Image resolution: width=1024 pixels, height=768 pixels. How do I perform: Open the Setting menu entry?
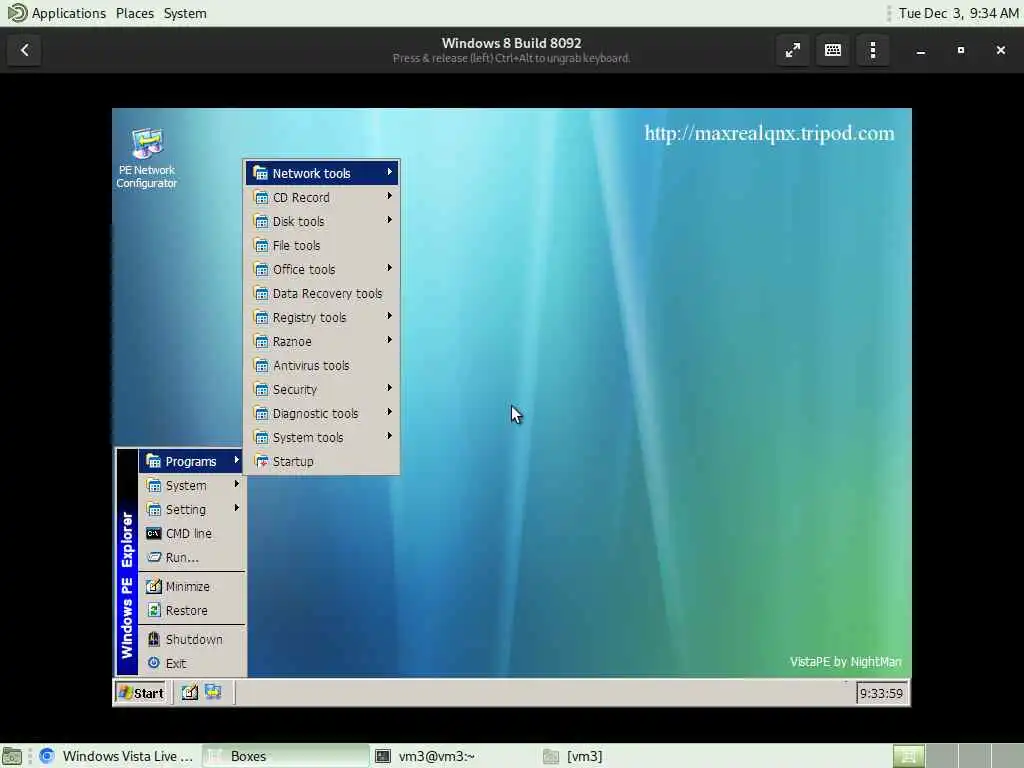click(x=191, y=509)
